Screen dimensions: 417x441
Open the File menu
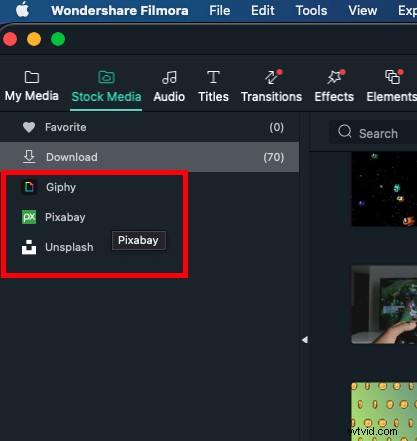pos(220,11)
